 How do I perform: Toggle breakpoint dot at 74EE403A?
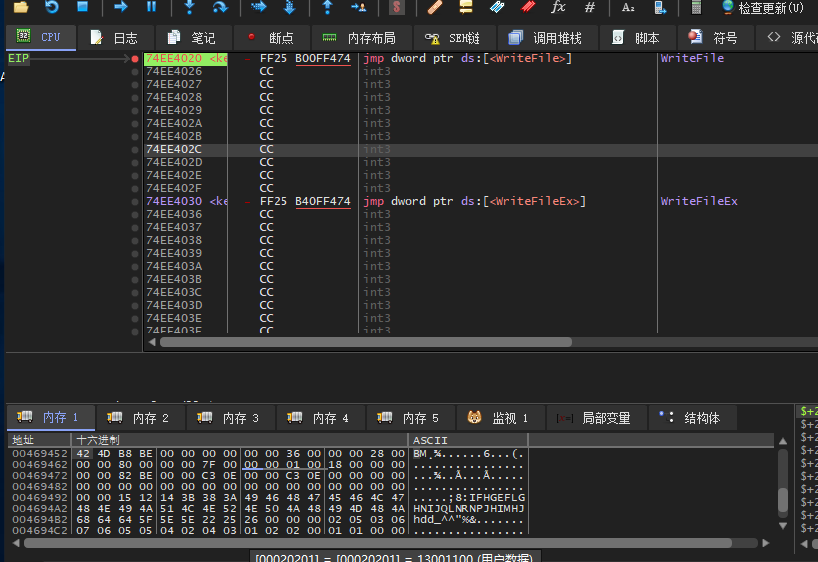tap(135, 267)
